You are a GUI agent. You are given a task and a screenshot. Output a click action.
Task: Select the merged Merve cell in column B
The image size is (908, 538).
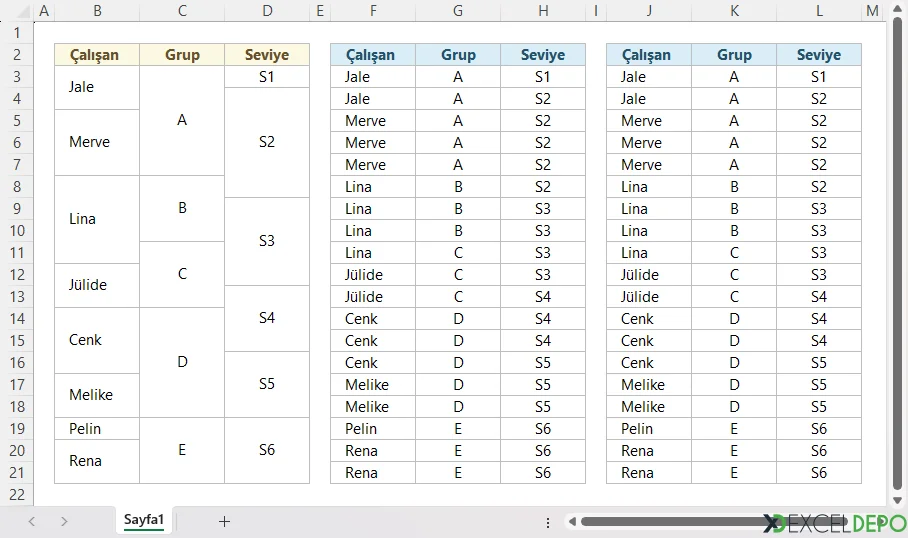97,142
